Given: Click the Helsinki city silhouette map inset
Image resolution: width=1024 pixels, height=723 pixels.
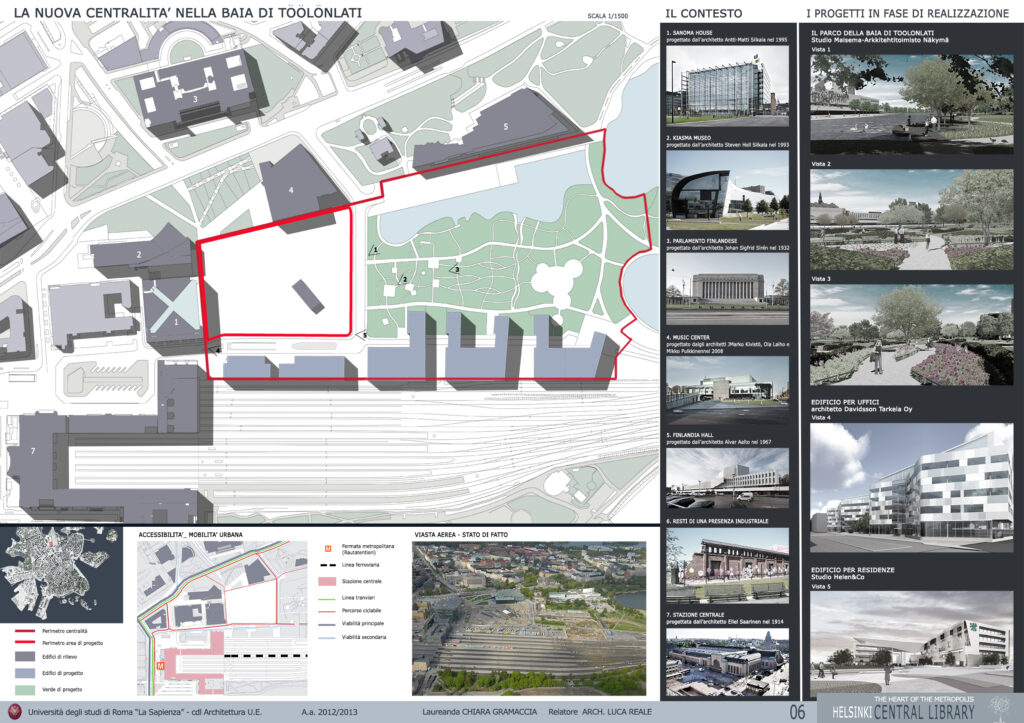Looking at the screenshot, I should (x=62, y=573).
